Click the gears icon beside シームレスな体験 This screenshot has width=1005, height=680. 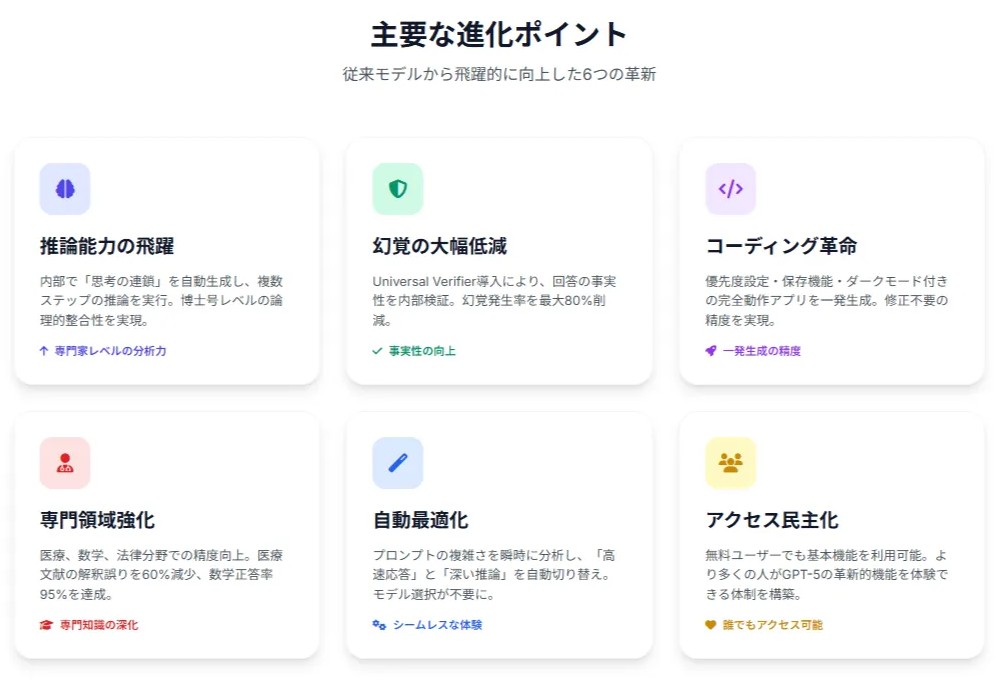379,625
